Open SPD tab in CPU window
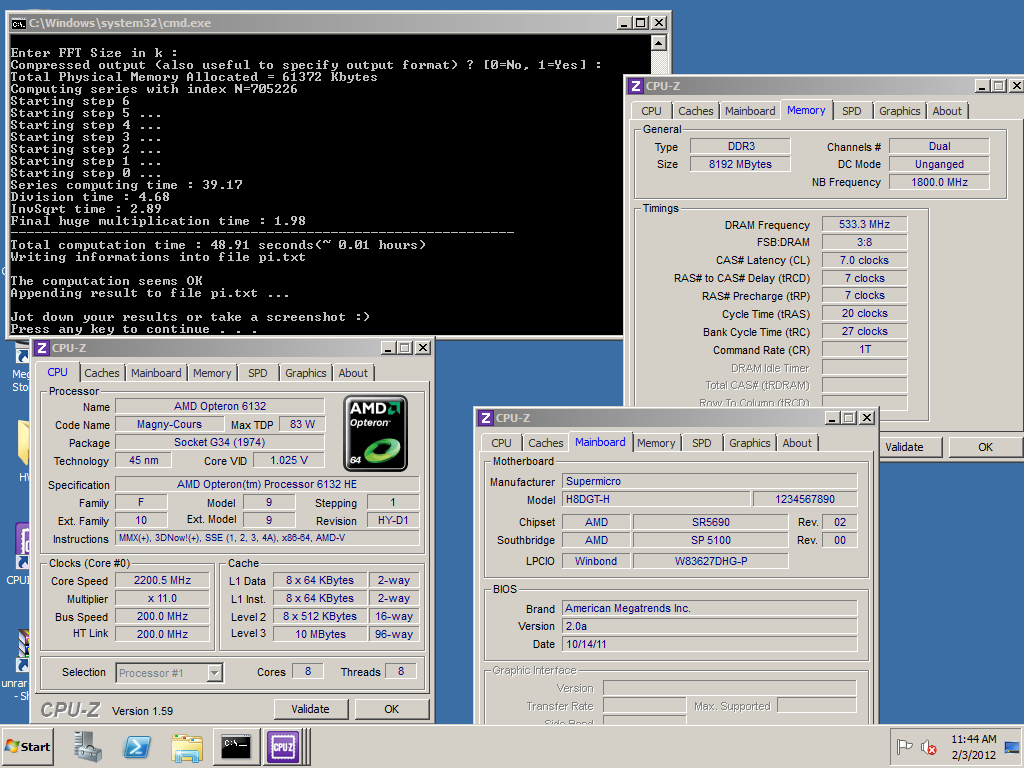Viewport: 1024px width, 768px height. (x=258, y=373)
